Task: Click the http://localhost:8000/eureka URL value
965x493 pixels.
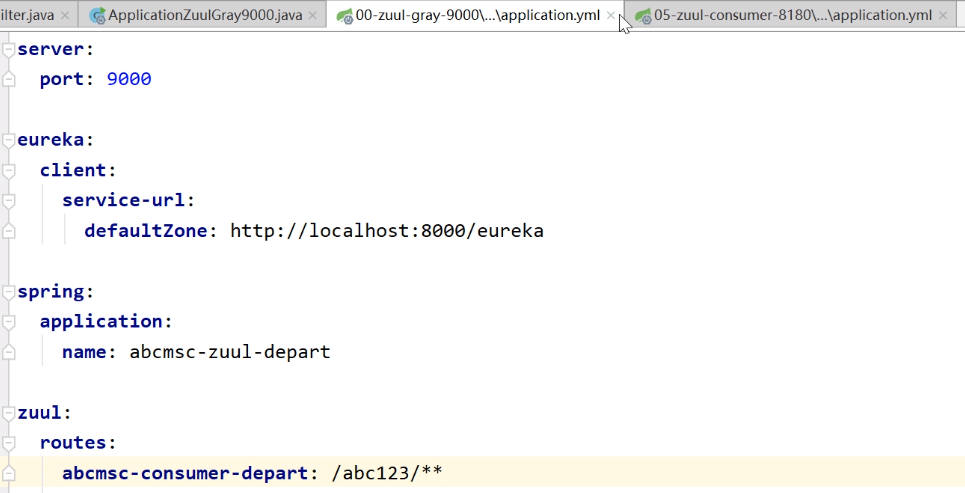Action: 386,231
